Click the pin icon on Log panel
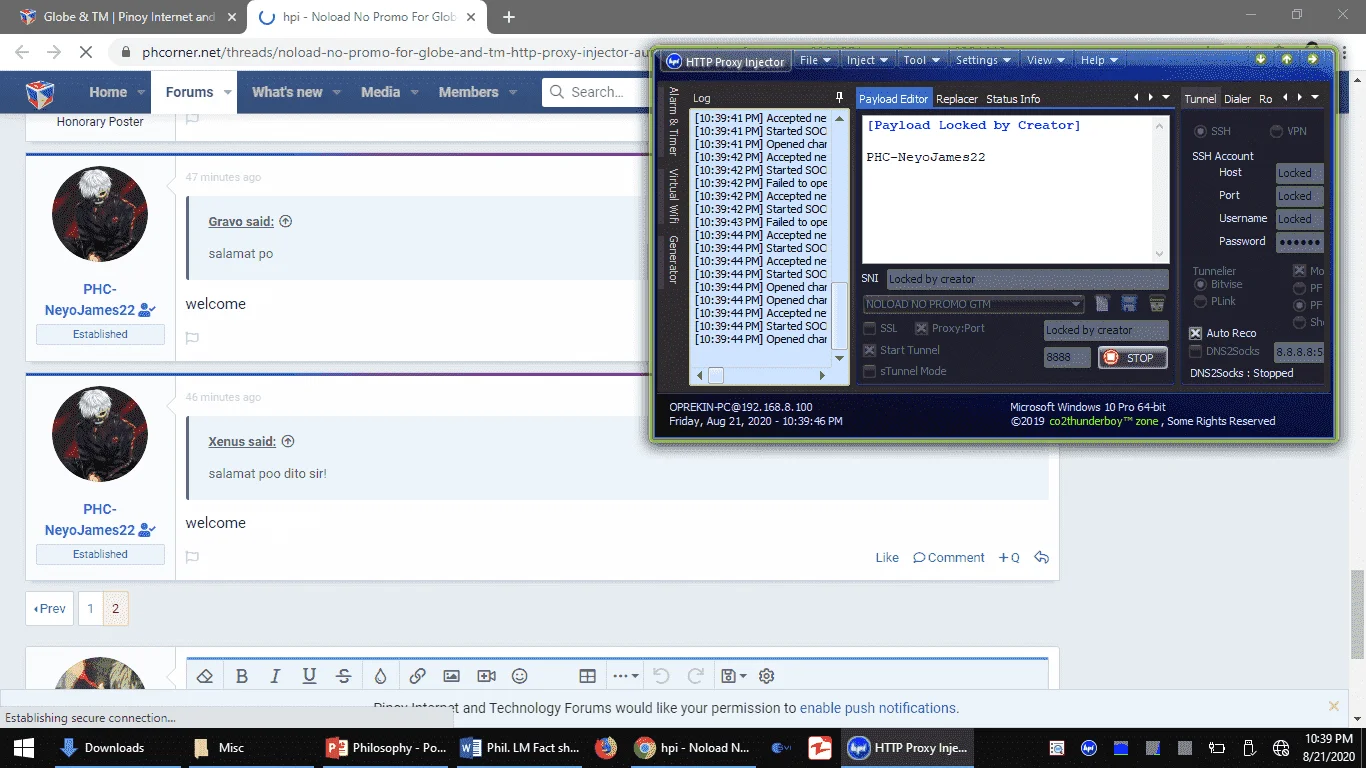 click(840, 98)
